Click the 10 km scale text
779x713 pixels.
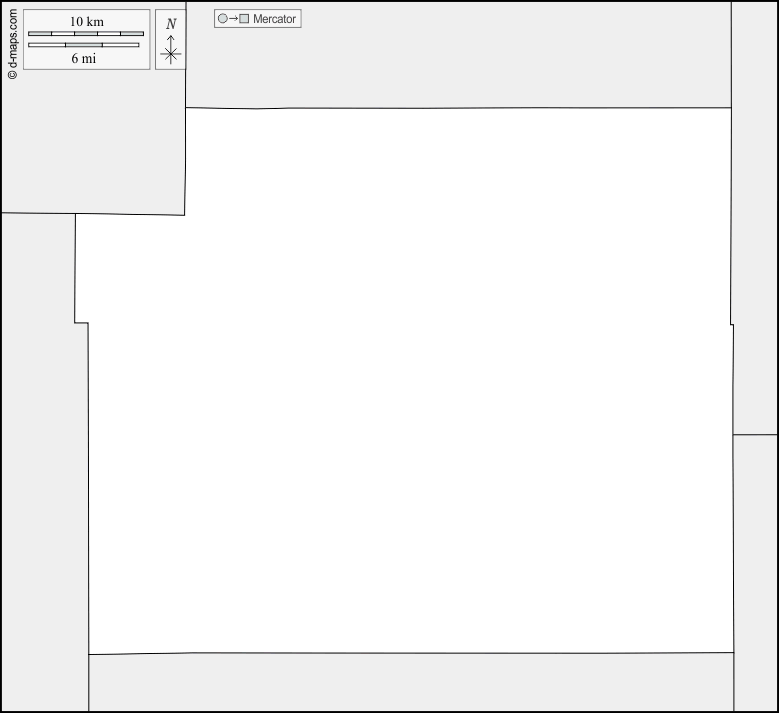click(x=86, y=22)
